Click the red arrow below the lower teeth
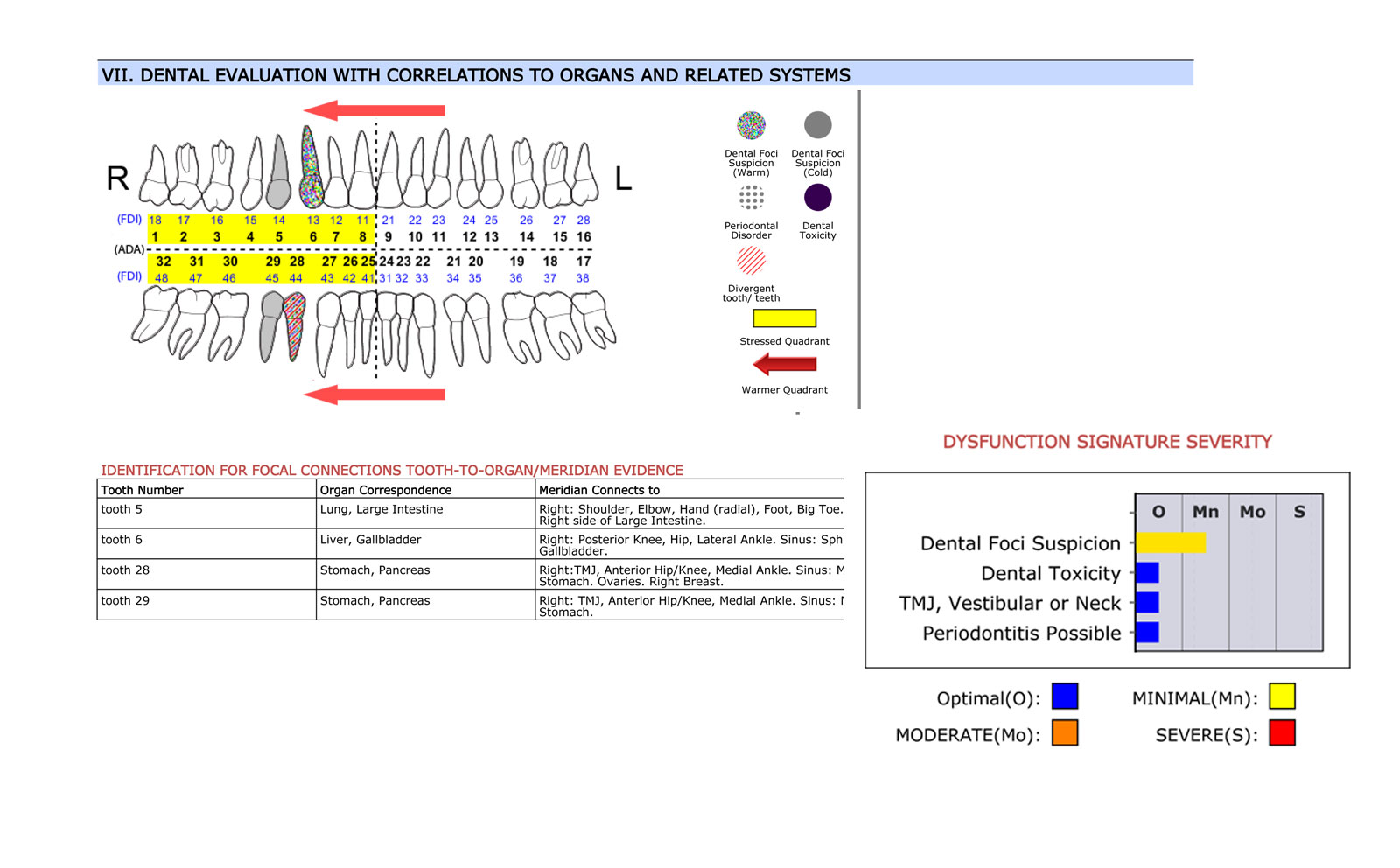1400x868 pixels. tap(374, 395)
